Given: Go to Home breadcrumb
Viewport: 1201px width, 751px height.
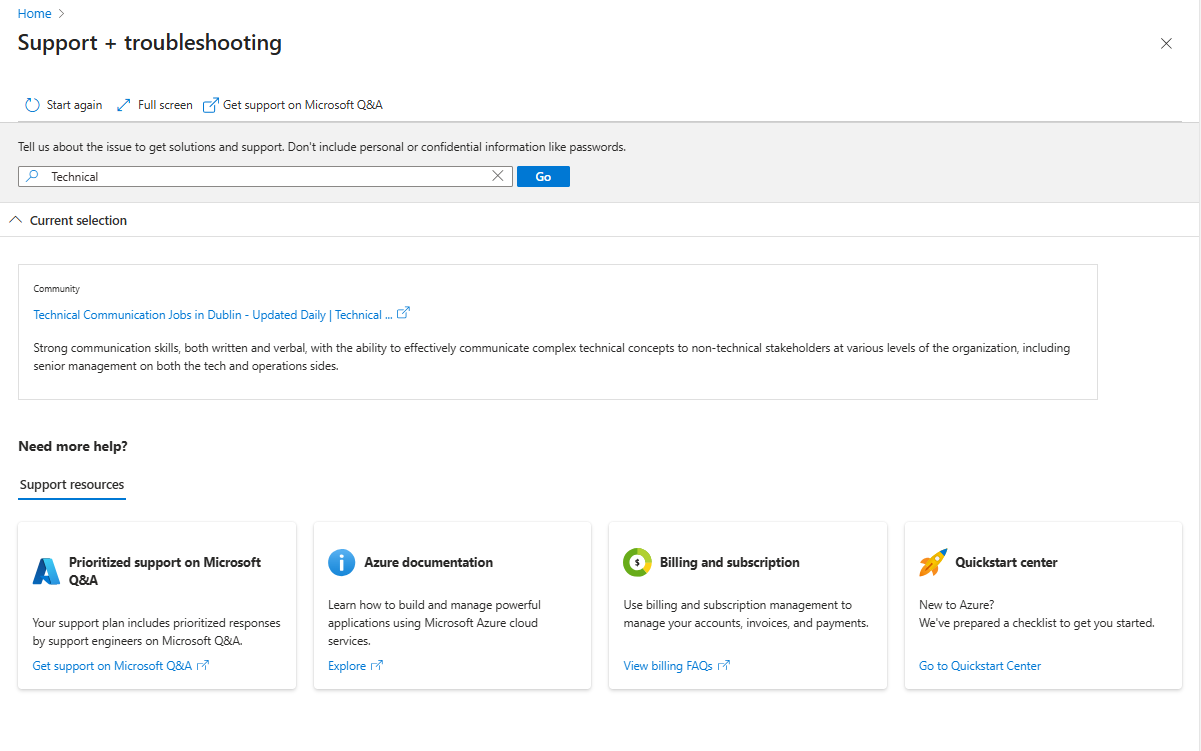Looking at the screenshot, I should [x=35, y=13].
